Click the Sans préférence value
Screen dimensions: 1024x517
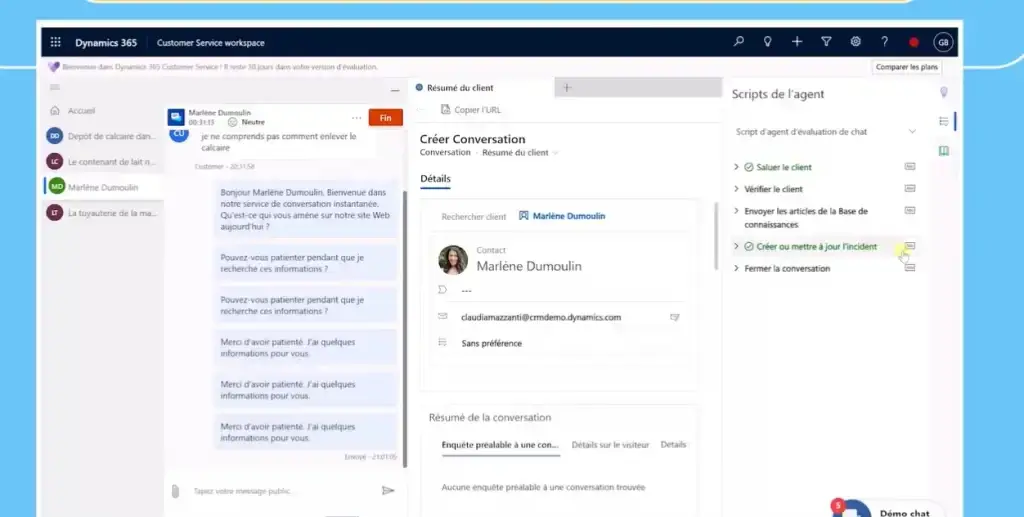(x=492, y=343)
